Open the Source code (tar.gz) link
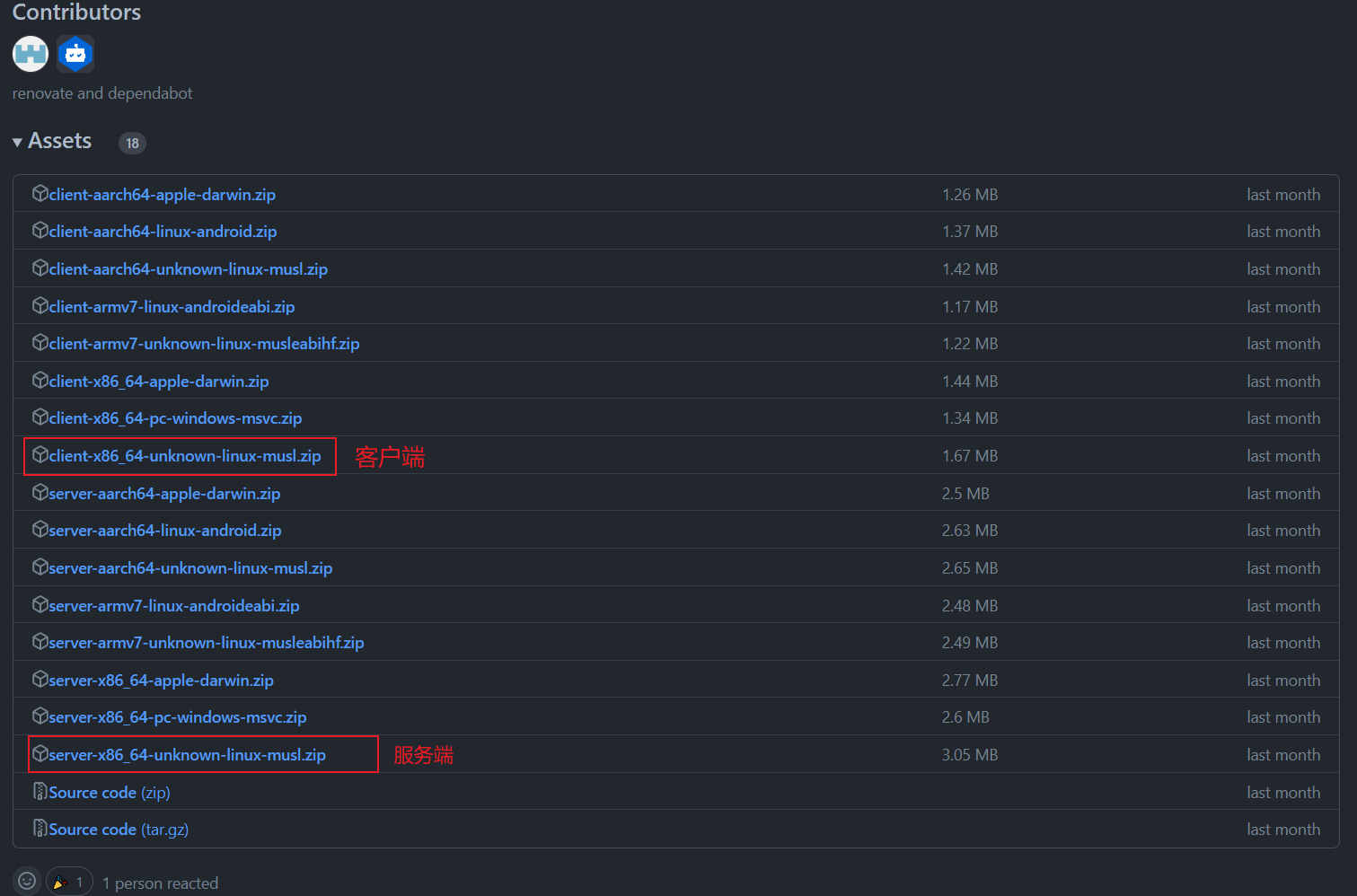Viewport: 1357px width, 896px height. [x=119, y=830]
